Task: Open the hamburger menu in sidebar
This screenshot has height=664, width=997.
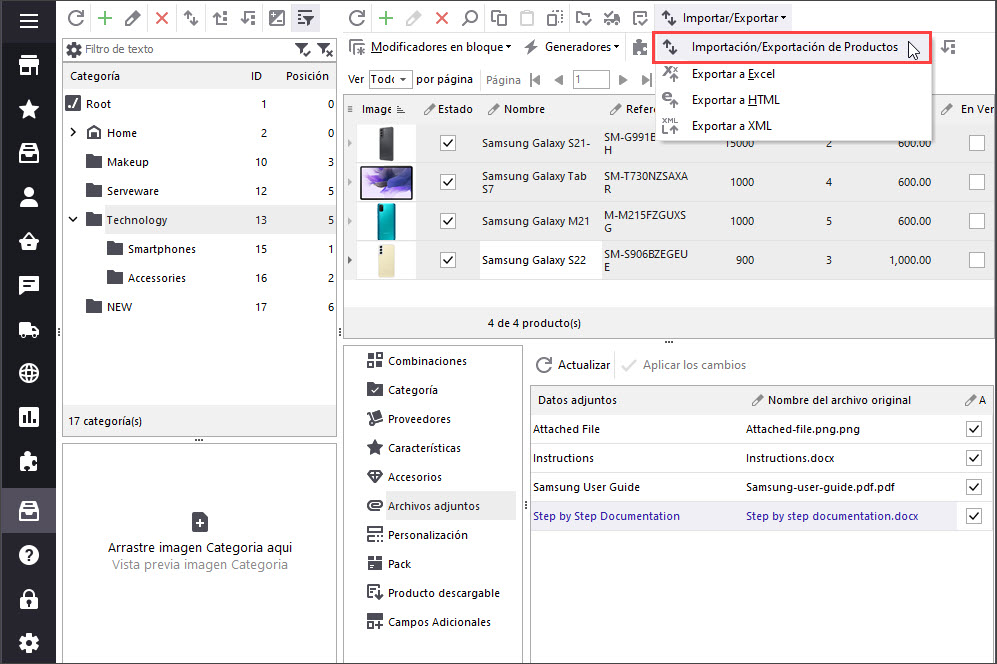Action: [29, 21]
